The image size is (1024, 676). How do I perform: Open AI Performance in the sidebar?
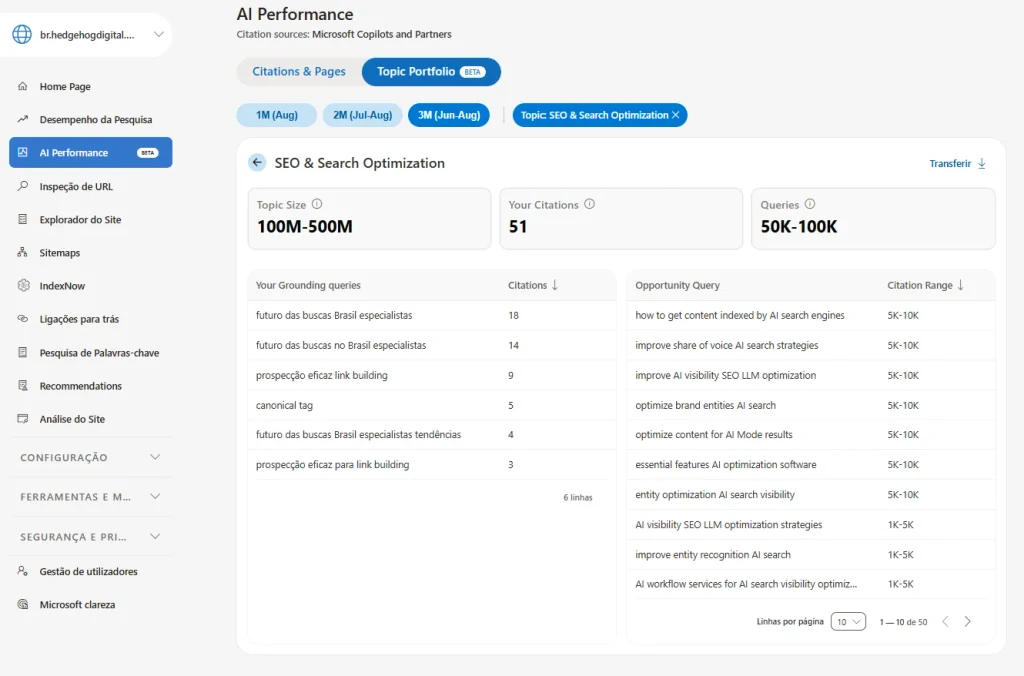click(x=91, y=153)
